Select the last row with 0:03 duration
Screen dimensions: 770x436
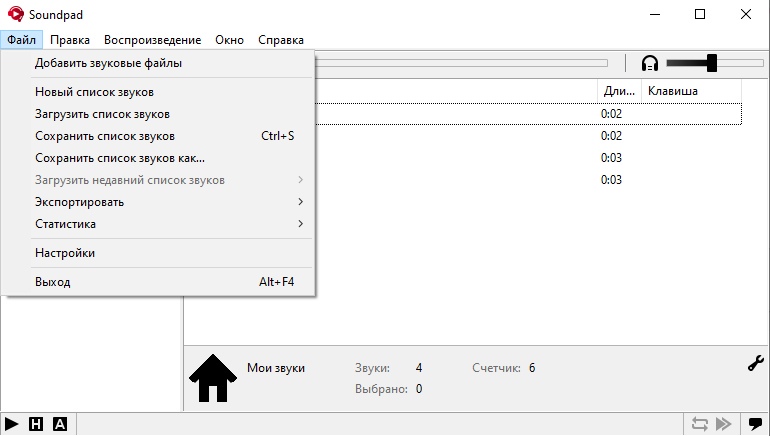click(528, 180)
